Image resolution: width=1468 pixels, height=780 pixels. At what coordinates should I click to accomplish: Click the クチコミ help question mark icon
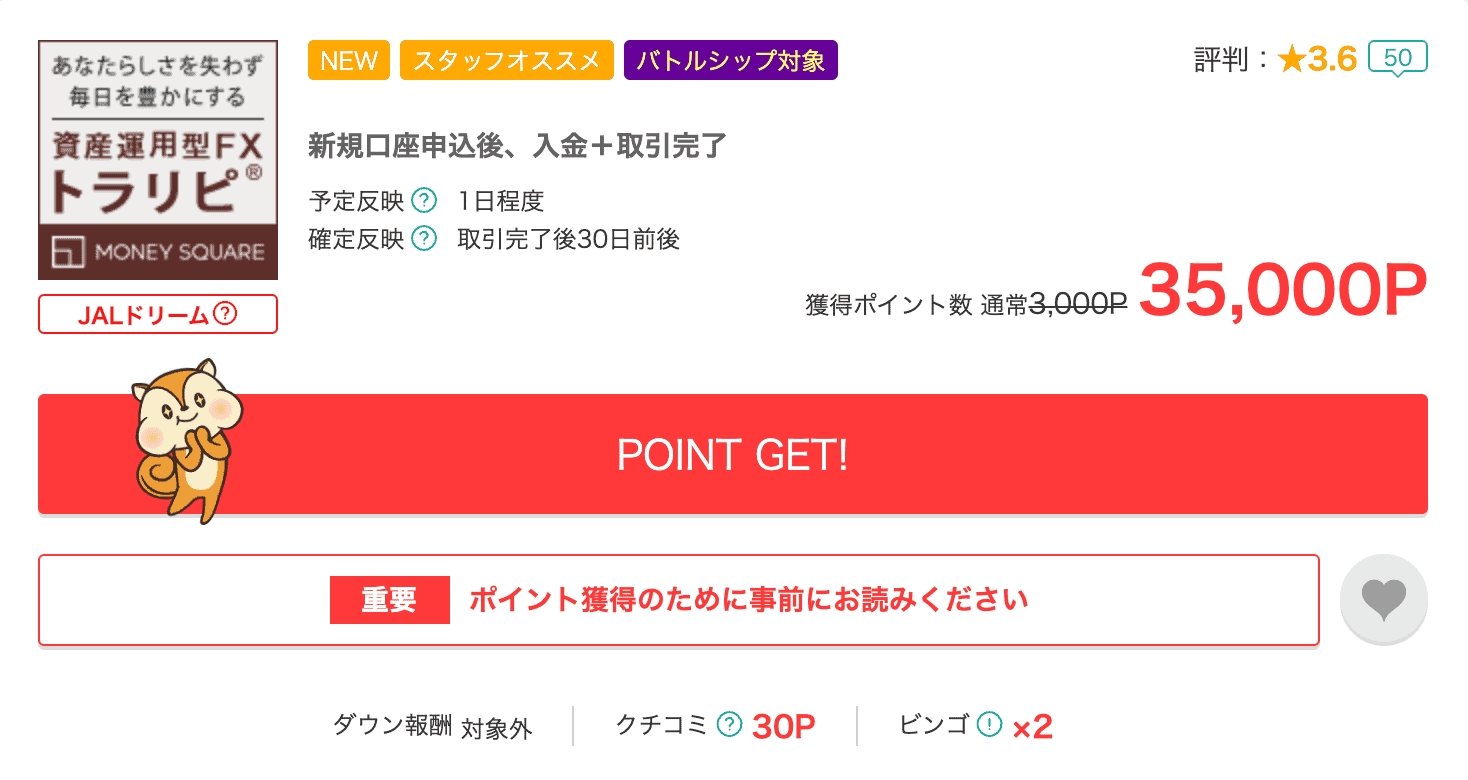click(729, 725)
